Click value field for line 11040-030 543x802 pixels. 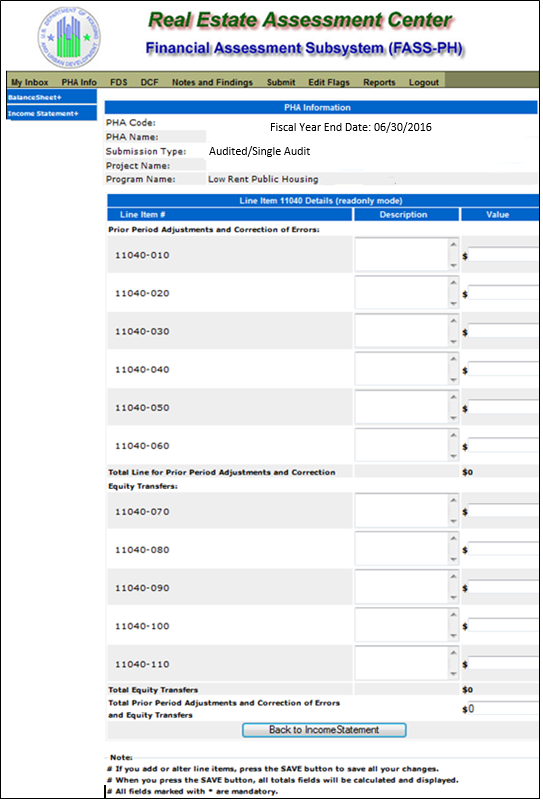[x=504, y=331]
